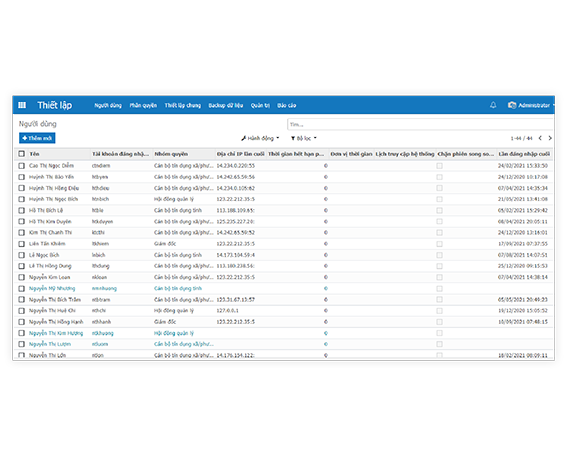Screen dimensions: 570x458
Task: Click the Thiết lập app title
Action: pyautogui.click(x=55, y=105)
